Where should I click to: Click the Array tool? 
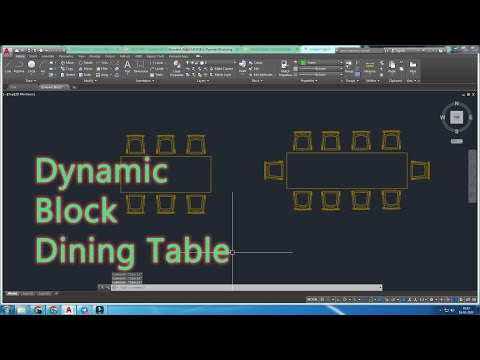click(103, 75)
